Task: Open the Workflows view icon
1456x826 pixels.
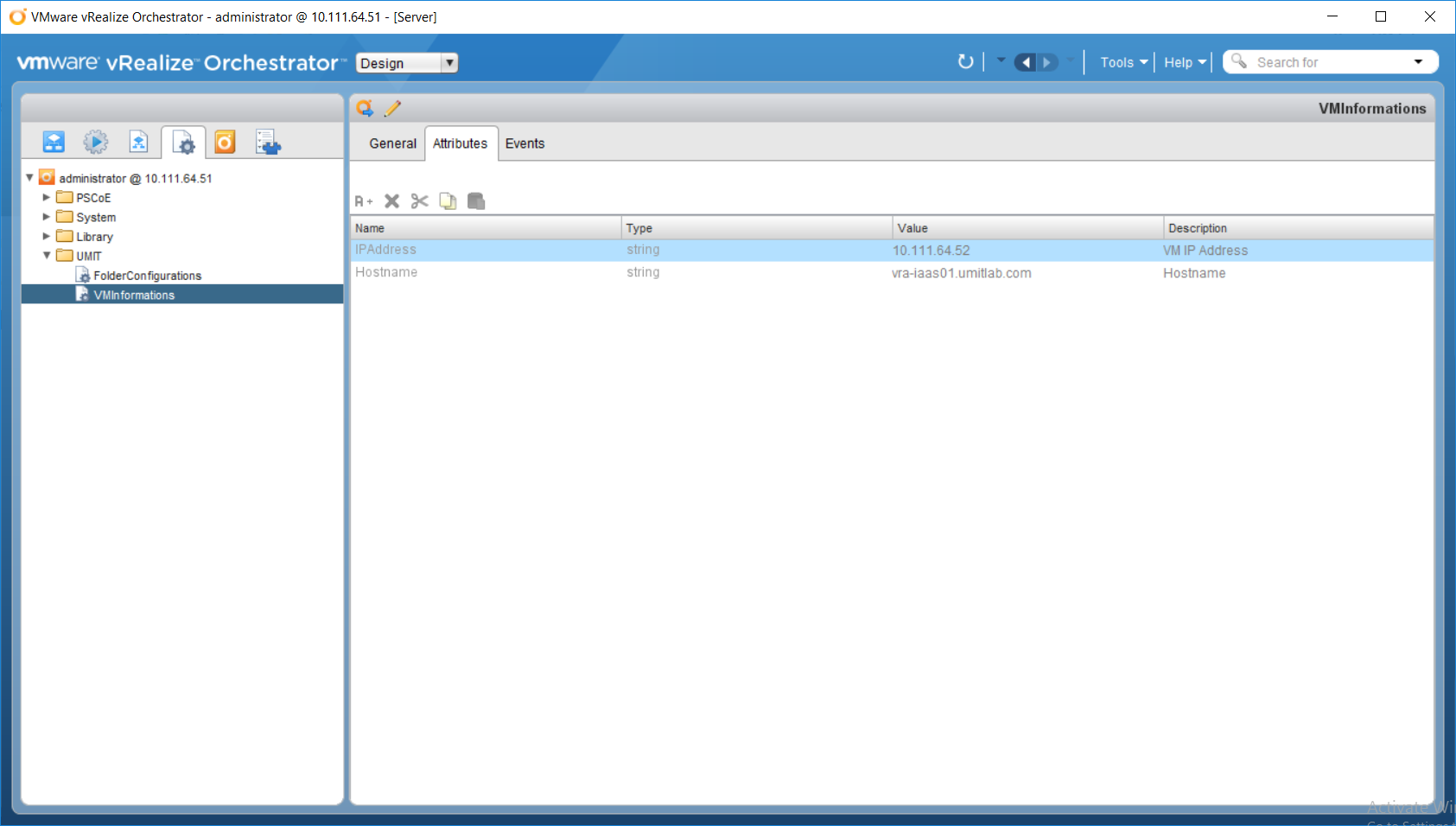Action: click(x=54, y=142)
